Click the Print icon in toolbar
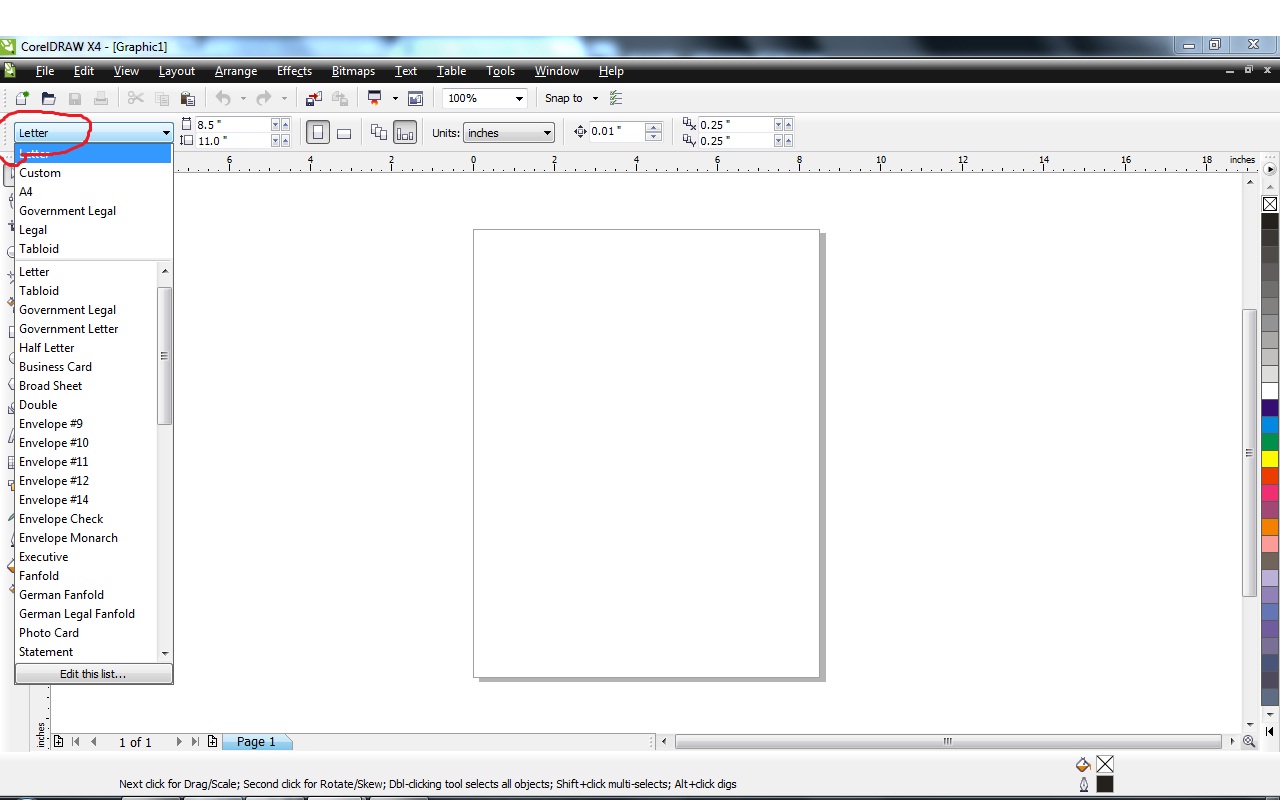This screenshot has height=800, width=1280. tap(101, 98)
